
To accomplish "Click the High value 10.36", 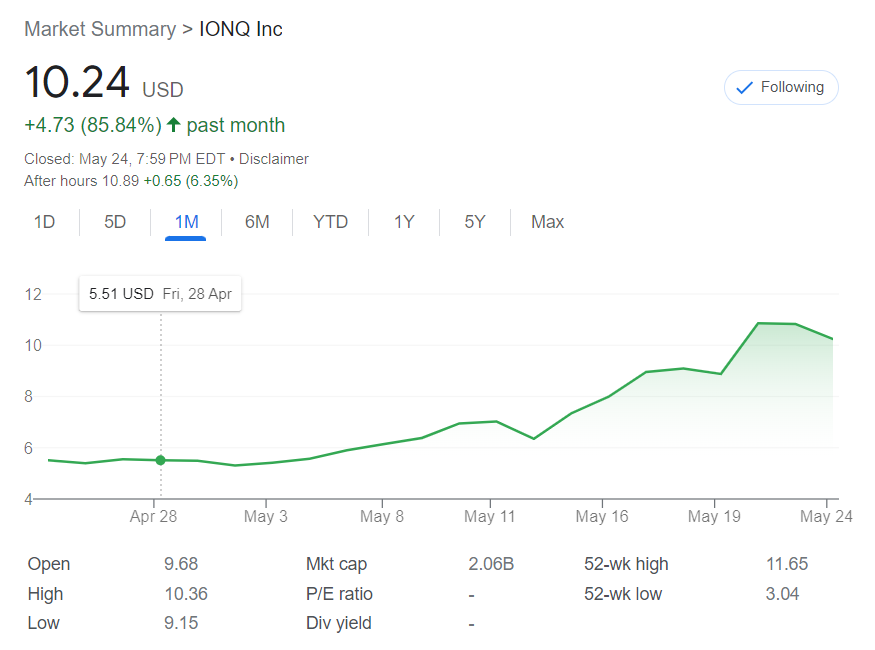I will click(186, 594).
